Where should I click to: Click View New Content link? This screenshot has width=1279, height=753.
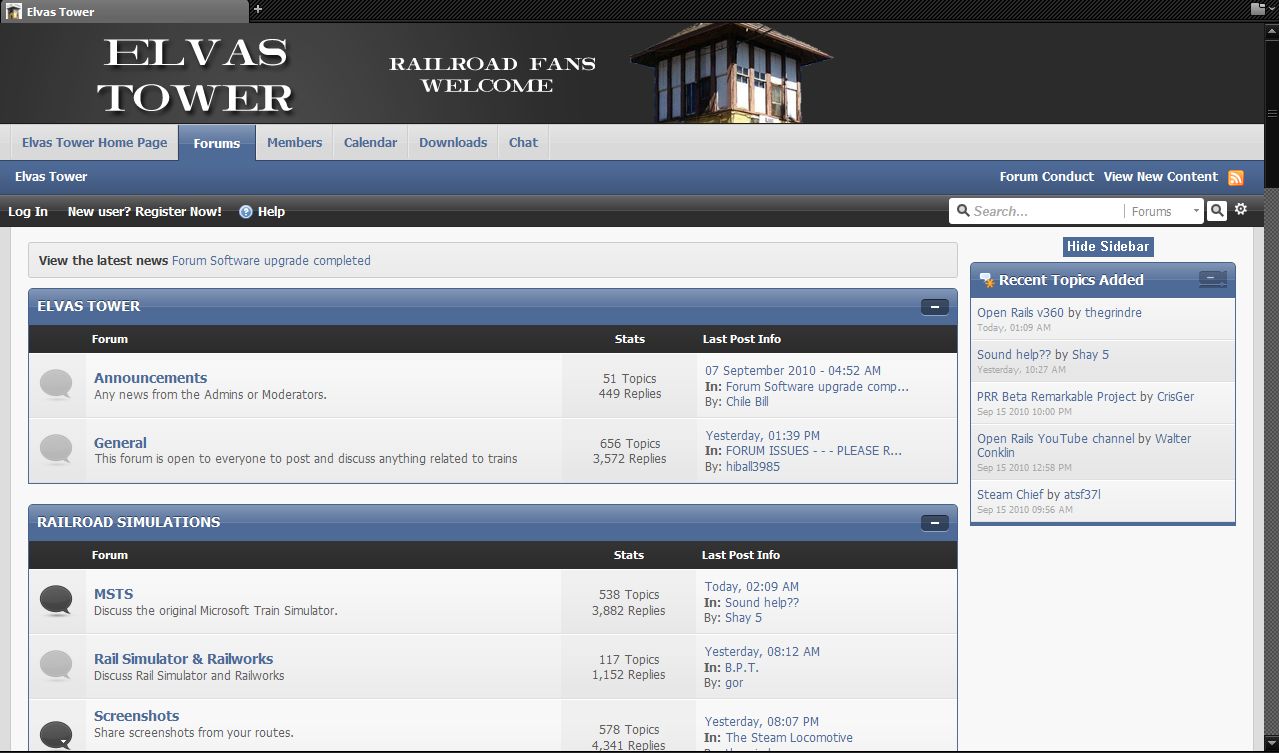coord(1161,177)
